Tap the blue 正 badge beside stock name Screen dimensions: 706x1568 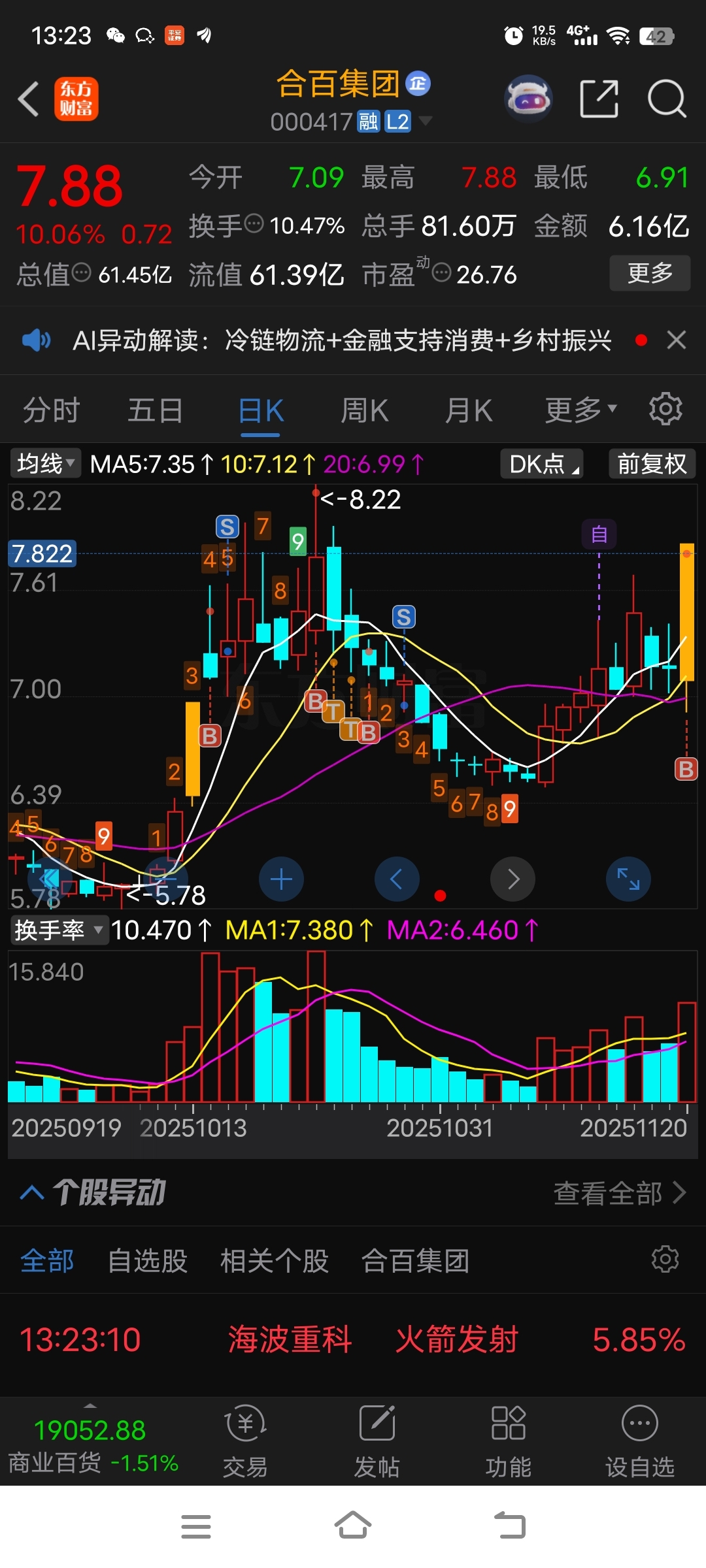(x=418, y=84)
